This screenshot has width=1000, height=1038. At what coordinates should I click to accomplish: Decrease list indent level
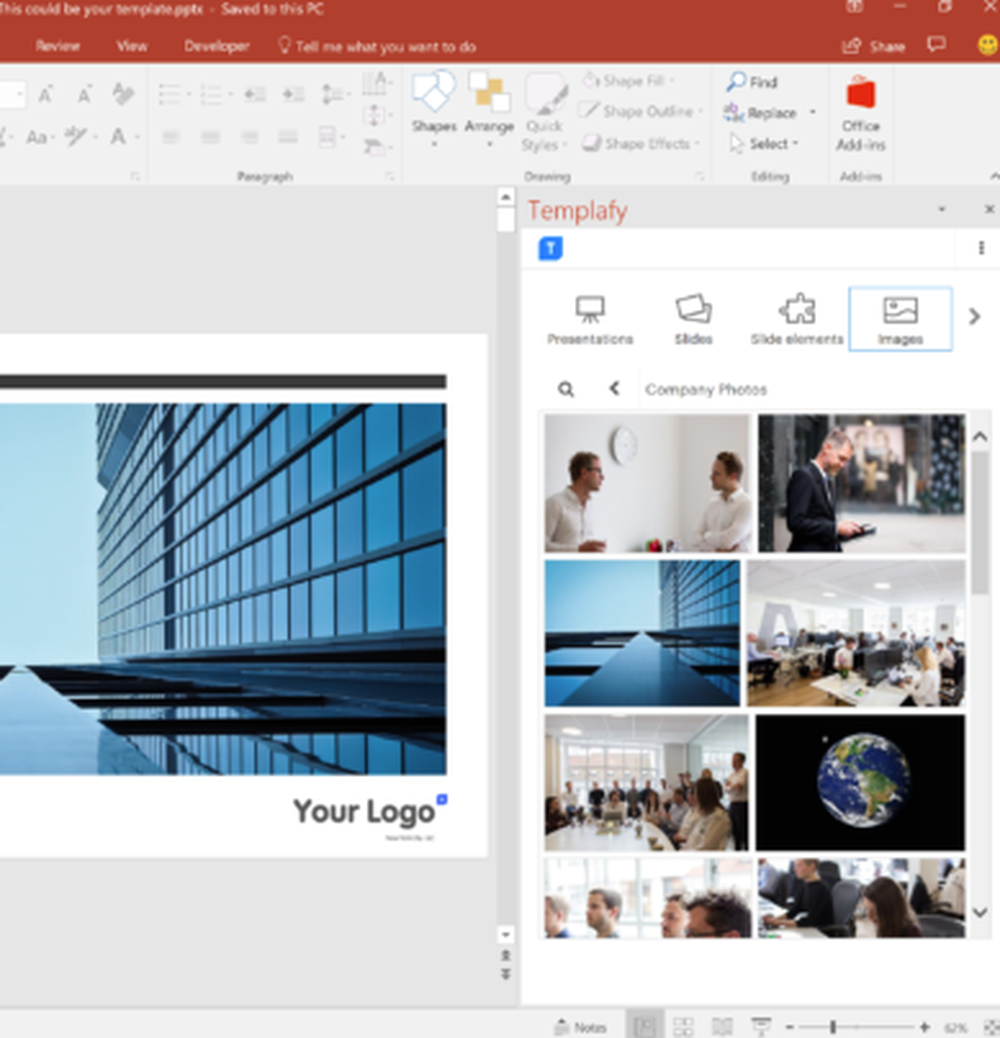tap(254, 95)
